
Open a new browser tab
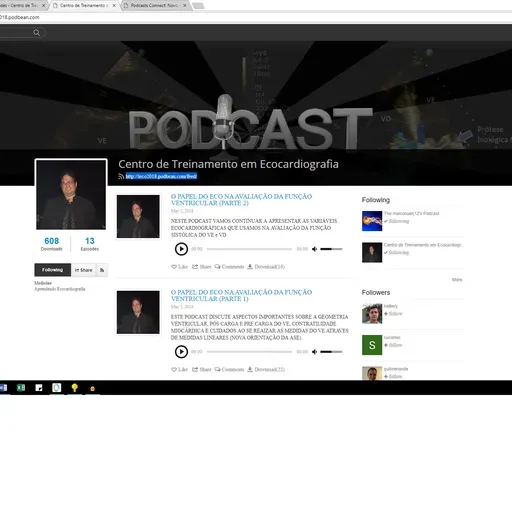point(198,6)
